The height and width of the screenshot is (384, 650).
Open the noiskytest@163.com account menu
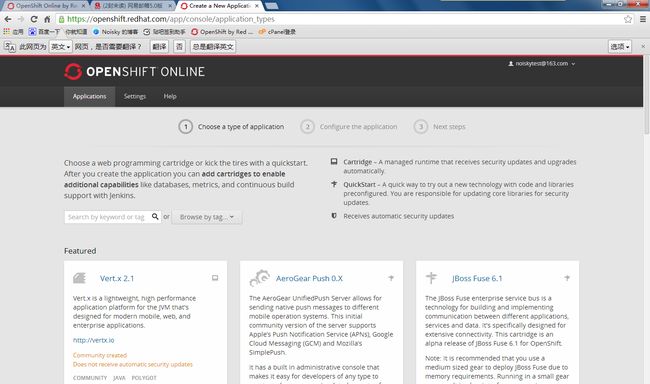(x=541, y=63)
